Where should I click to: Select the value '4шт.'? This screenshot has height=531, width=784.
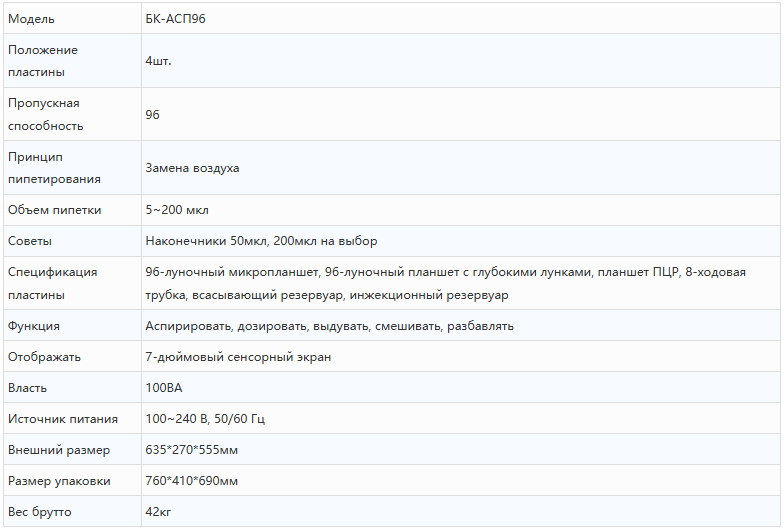[x=157, y=61]
